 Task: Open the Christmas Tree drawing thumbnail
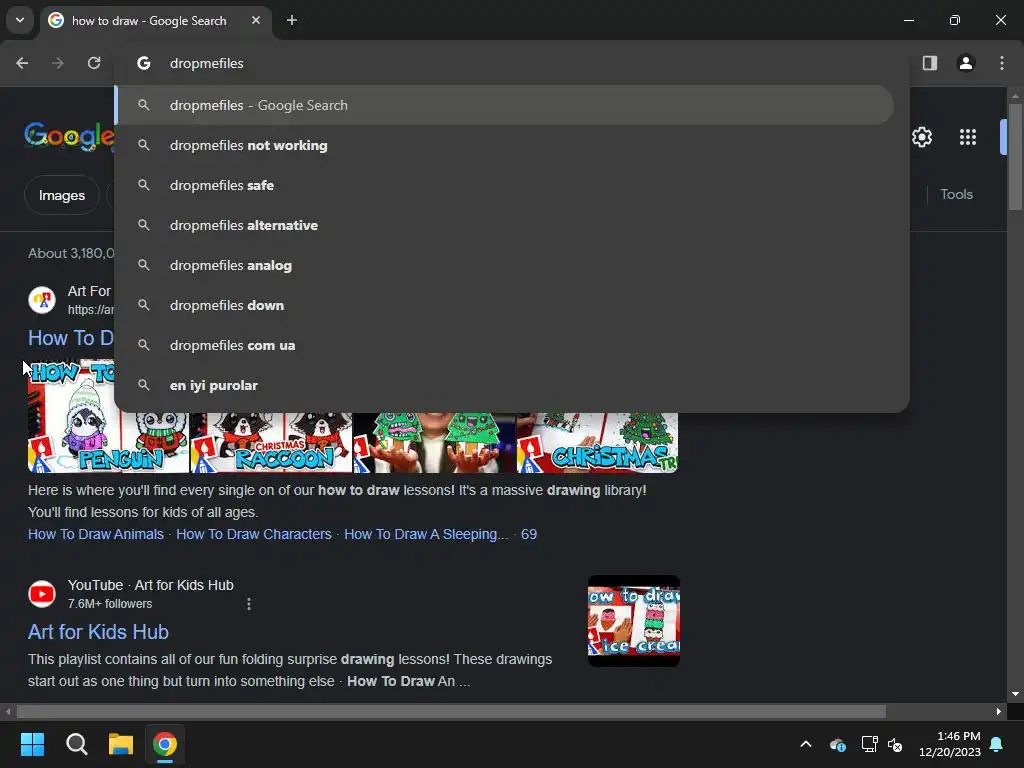(598, 442)
